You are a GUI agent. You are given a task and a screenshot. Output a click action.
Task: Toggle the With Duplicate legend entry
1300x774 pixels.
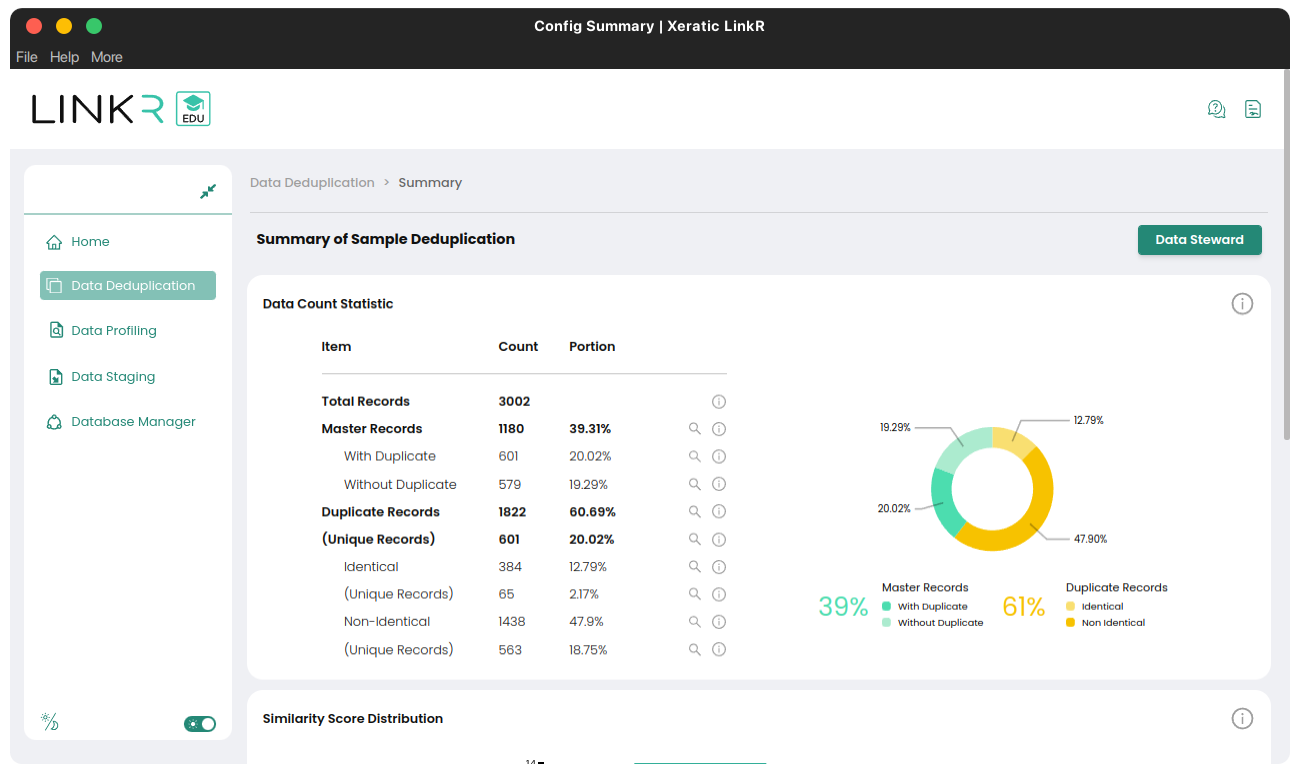932,606
